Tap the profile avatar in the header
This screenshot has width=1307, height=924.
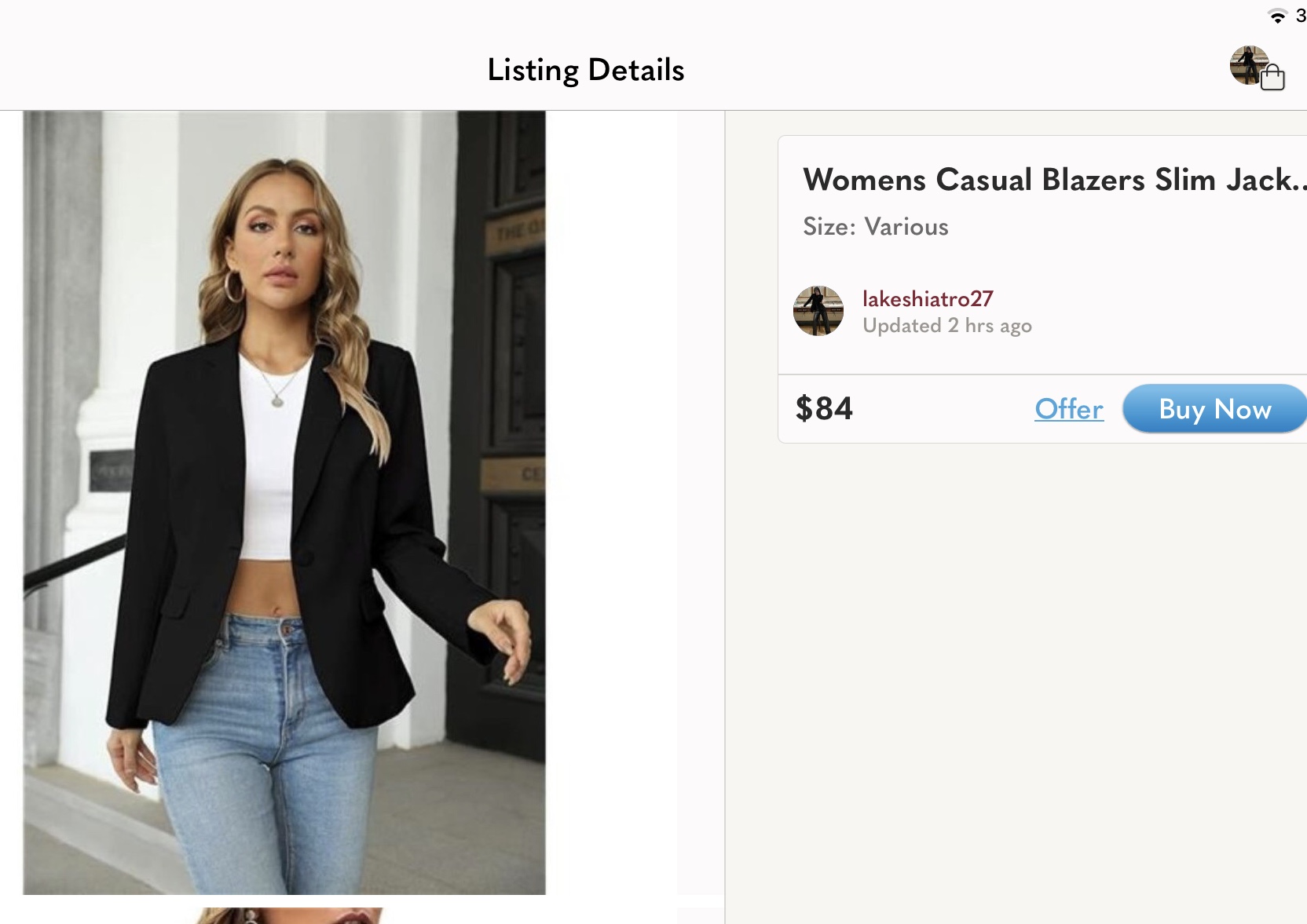tap(1249, 65)
